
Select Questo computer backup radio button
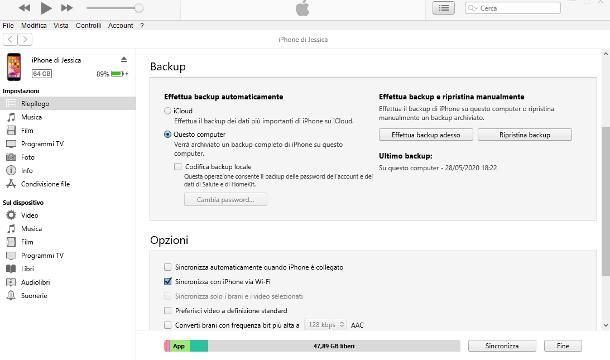click(168, 134)
